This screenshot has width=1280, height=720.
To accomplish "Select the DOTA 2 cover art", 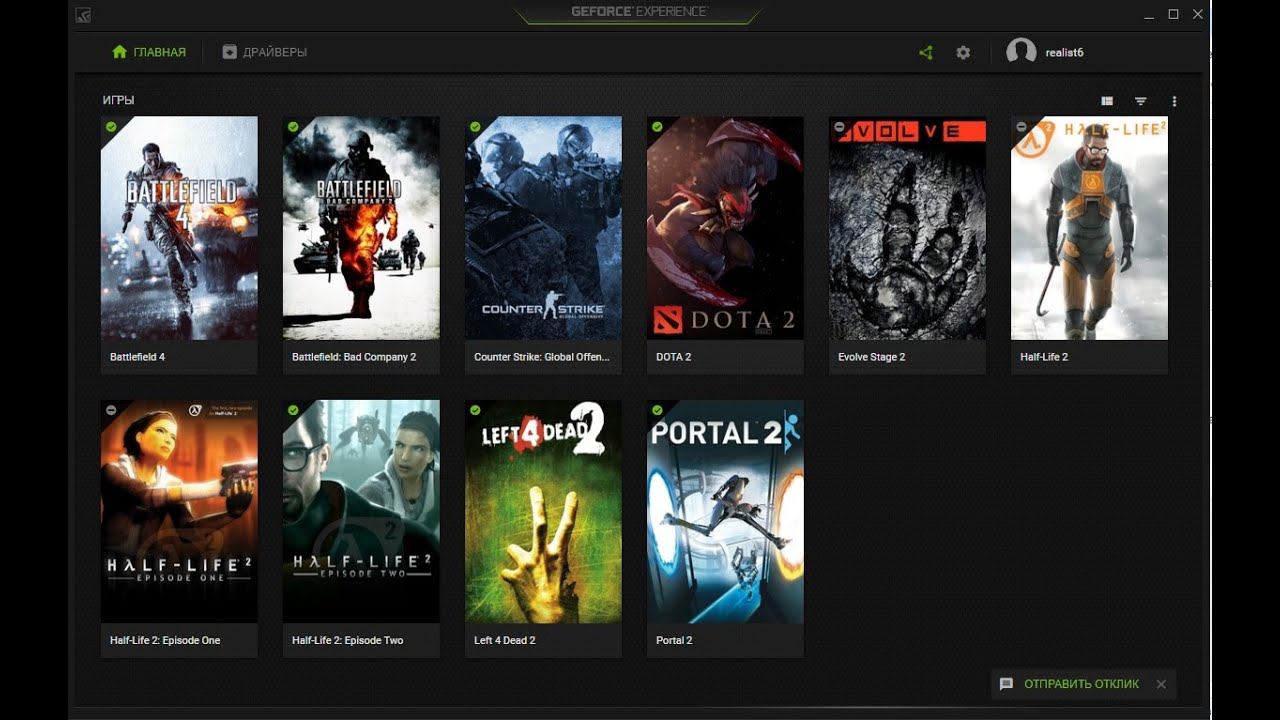I will point(725,228).
